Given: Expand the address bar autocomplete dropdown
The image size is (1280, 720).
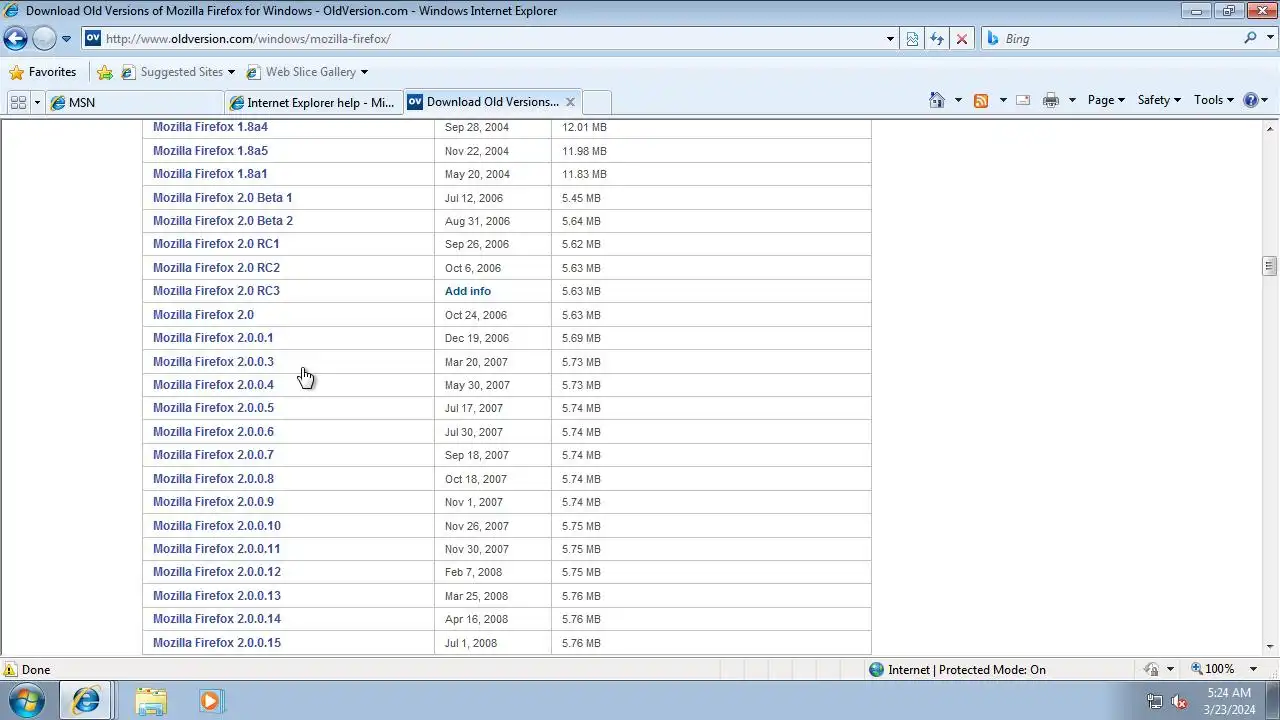Looking at the screenshot, I should tap(890, 39).
